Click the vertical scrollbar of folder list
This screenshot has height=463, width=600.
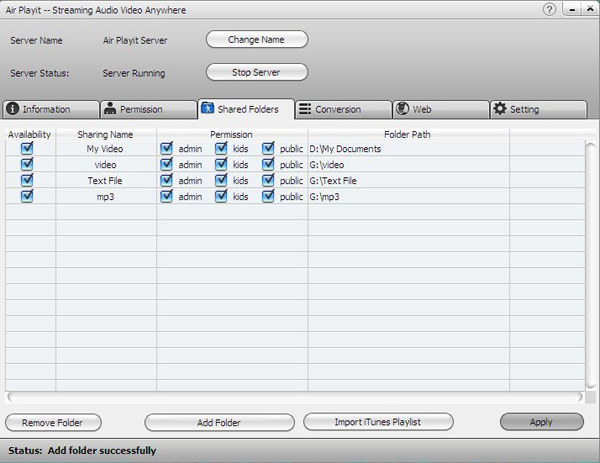(591, 266)
